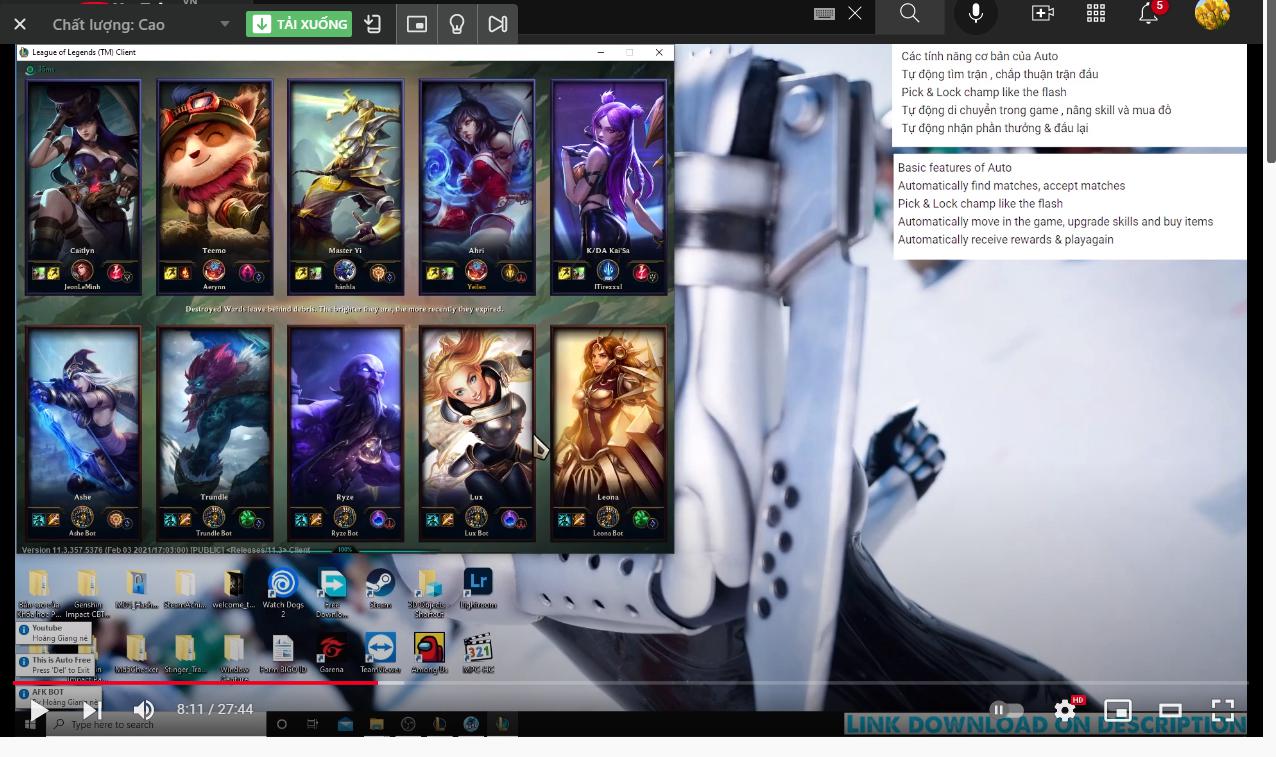The height and width of the screenshot is (757, 1276).
Task: Click the Among Us desktop icon
Action: (x=429, y=653)
